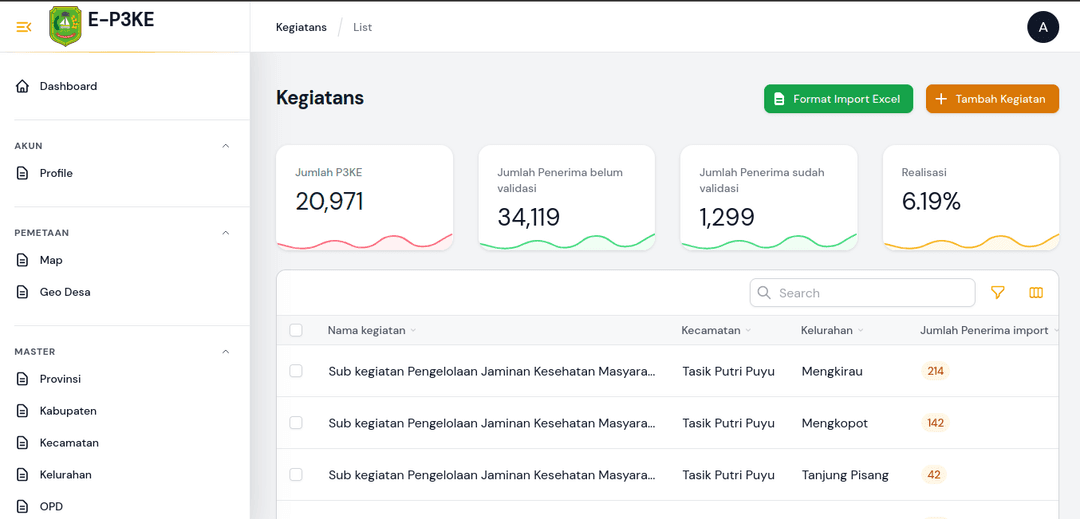1080x519 pixels.
Task: Collapse the sidebar using the hamburger icon
Action: [24, 27]
